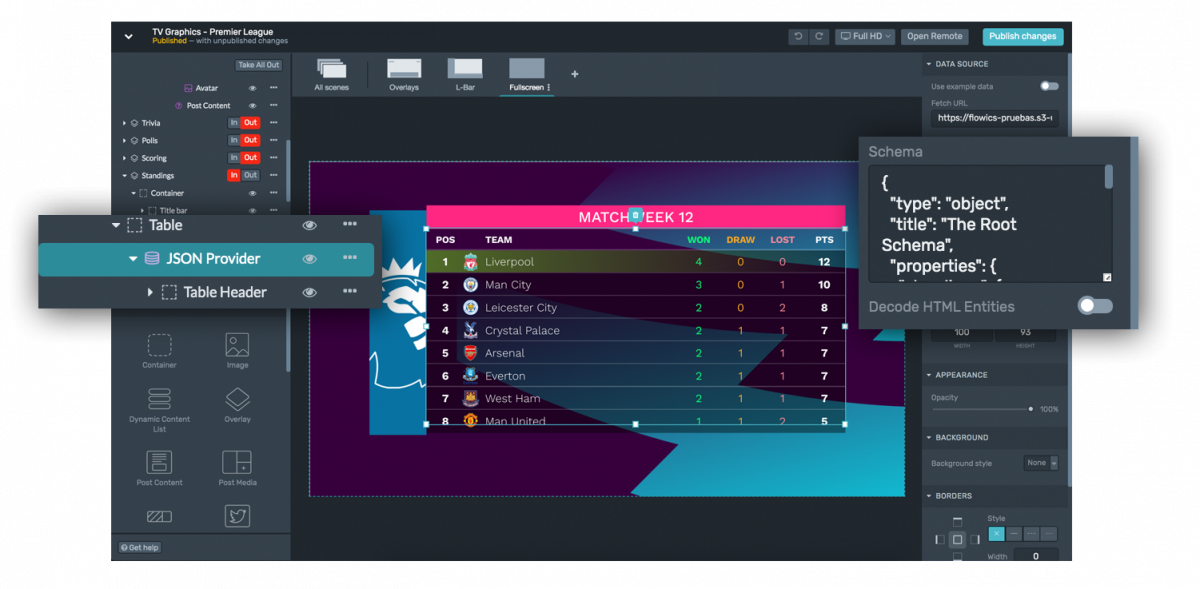This screenshot has width=1200, height=589.
Task: Open more options for Avatar layer
Action: point(273,88)
